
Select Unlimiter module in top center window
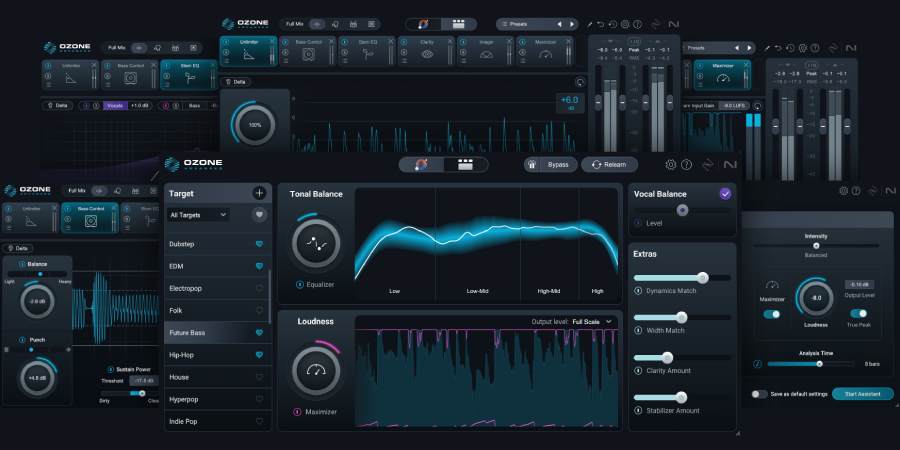[249, 52]
